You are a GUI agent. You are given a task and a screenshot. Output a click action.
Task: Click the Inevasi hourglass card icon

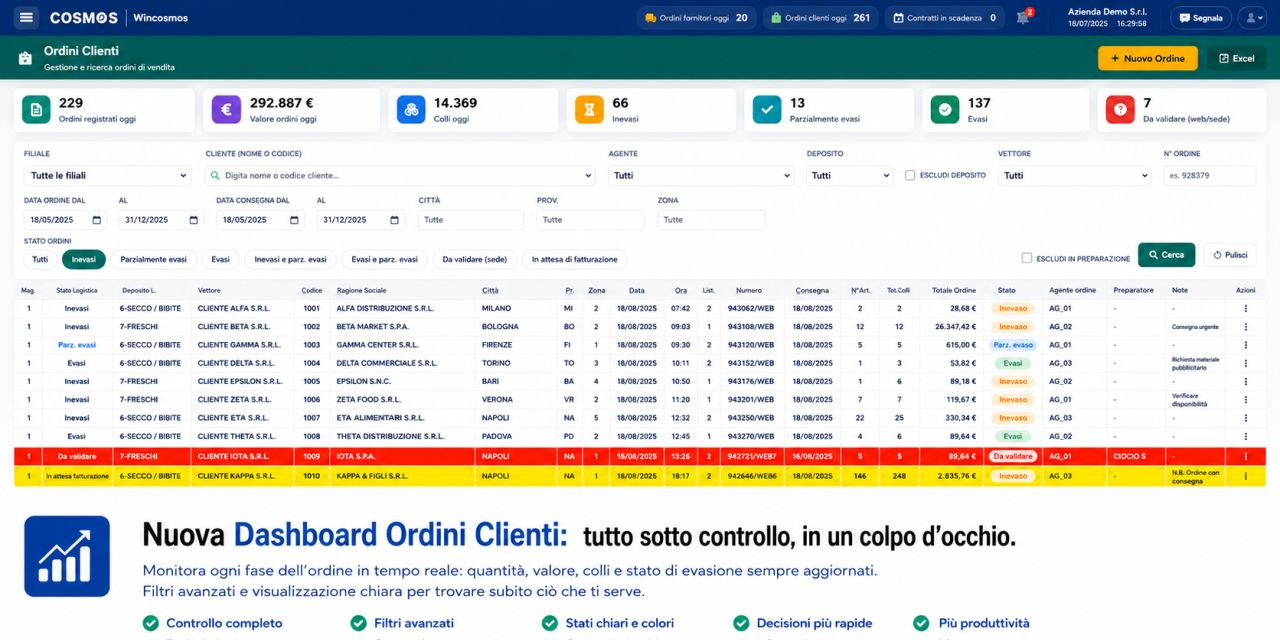coord(590,110)
